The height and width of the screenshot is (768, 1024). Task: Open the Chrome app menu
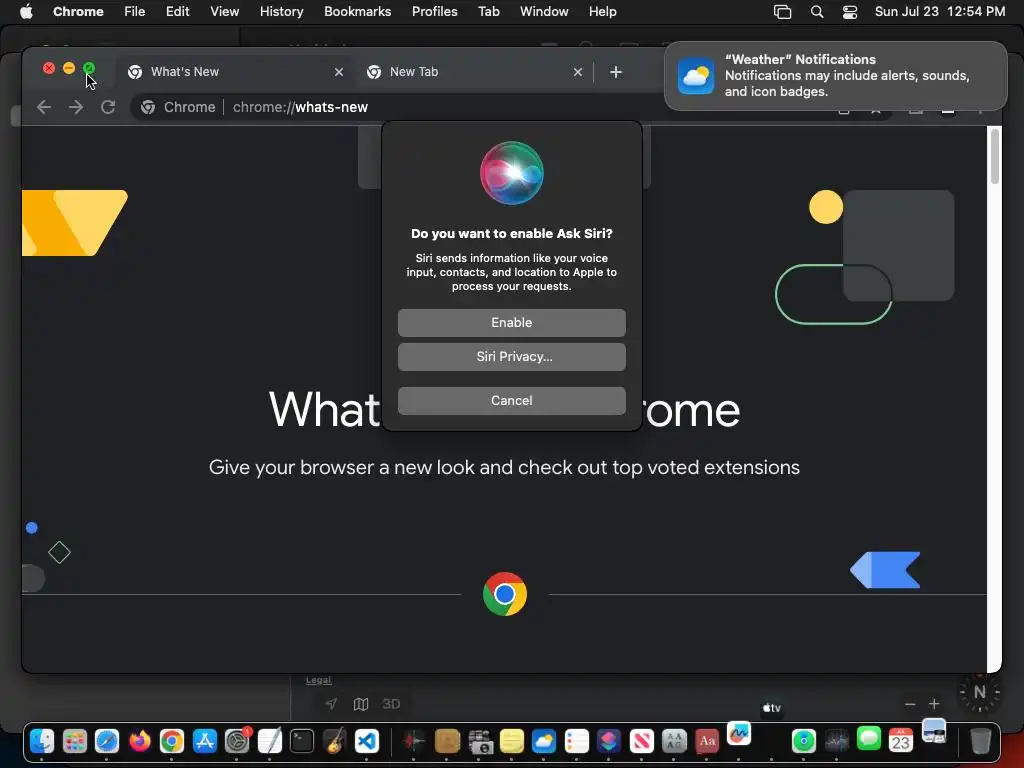[x=78, y=12]
